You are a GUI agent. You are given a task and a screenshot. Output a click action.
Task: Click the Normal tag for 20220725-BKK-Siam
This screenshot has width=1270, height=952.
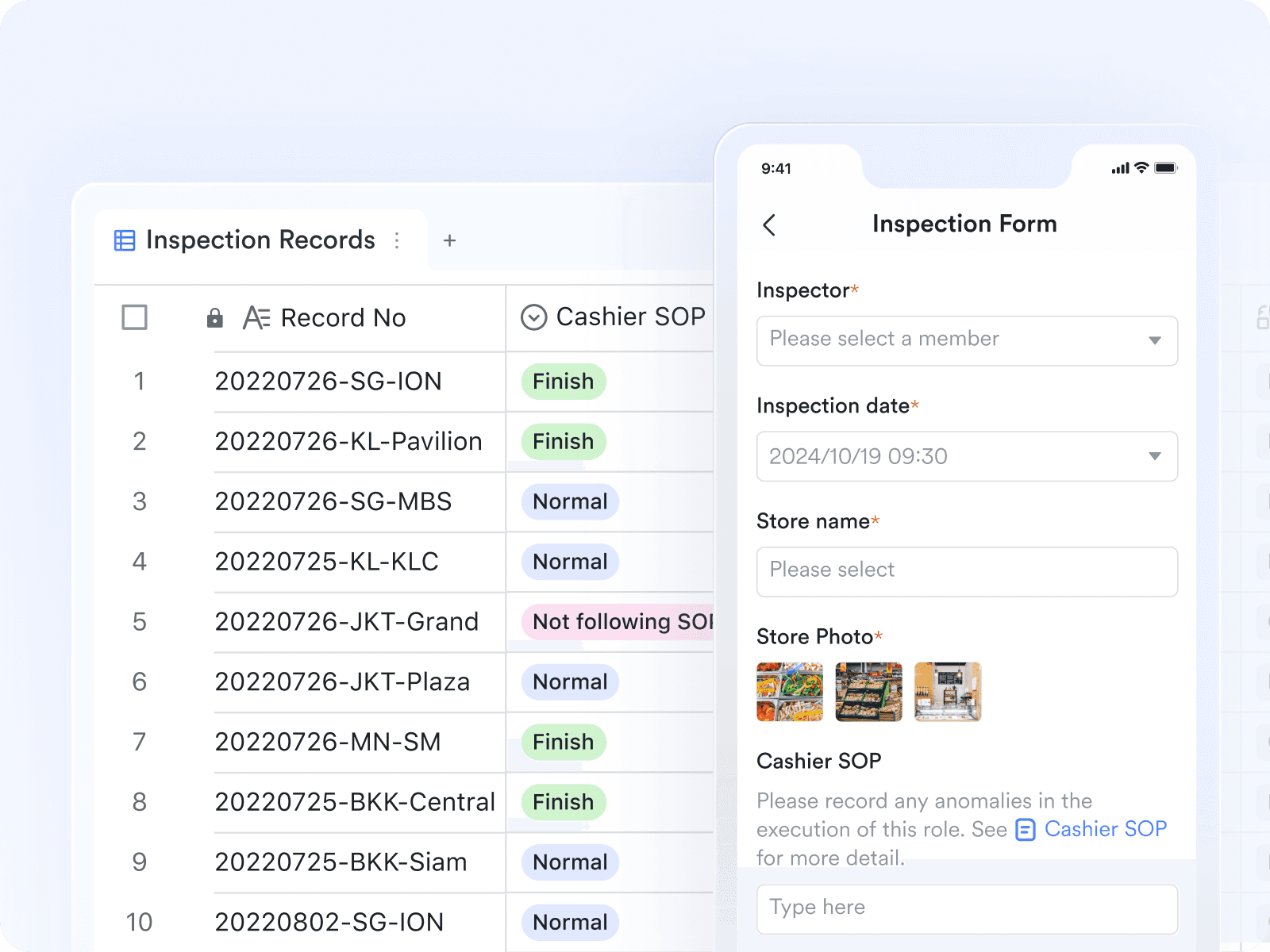pos(570,863)
